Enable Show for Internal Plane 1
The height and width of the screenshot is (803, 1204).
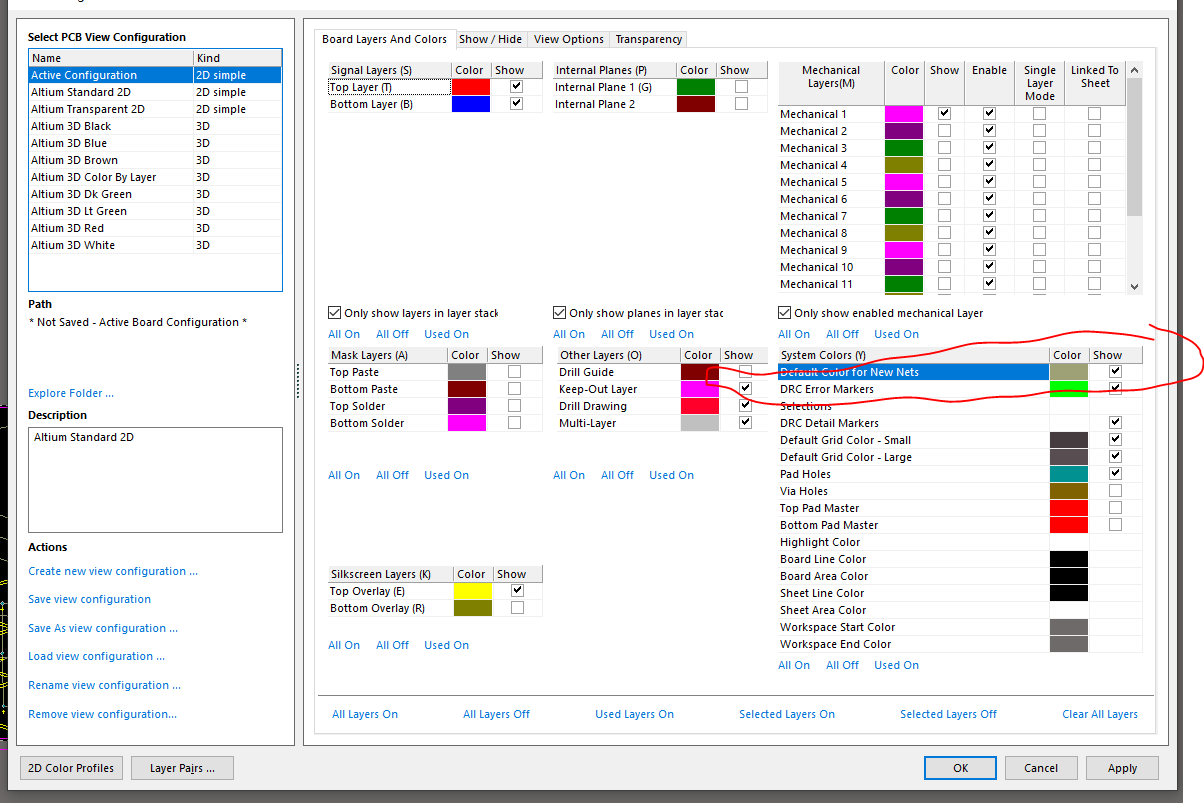tap(741, 87)
